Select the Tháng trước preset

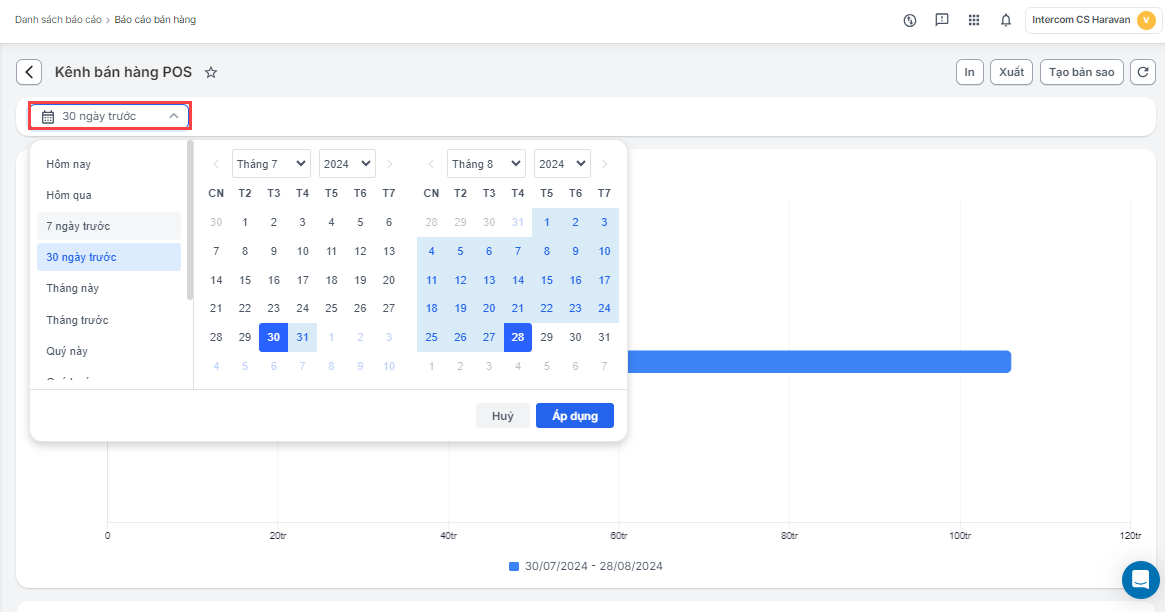click(77, 320)
